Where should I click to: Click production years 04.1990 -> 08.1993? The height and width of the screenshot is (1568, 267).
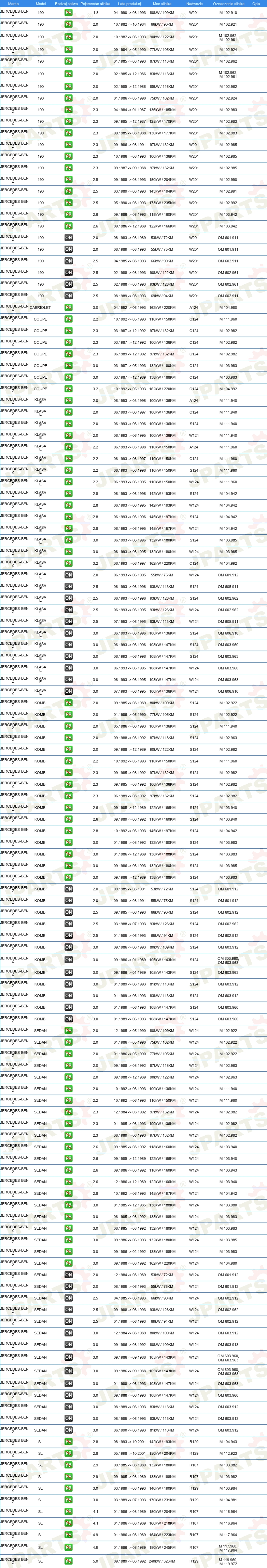point(129,13)
